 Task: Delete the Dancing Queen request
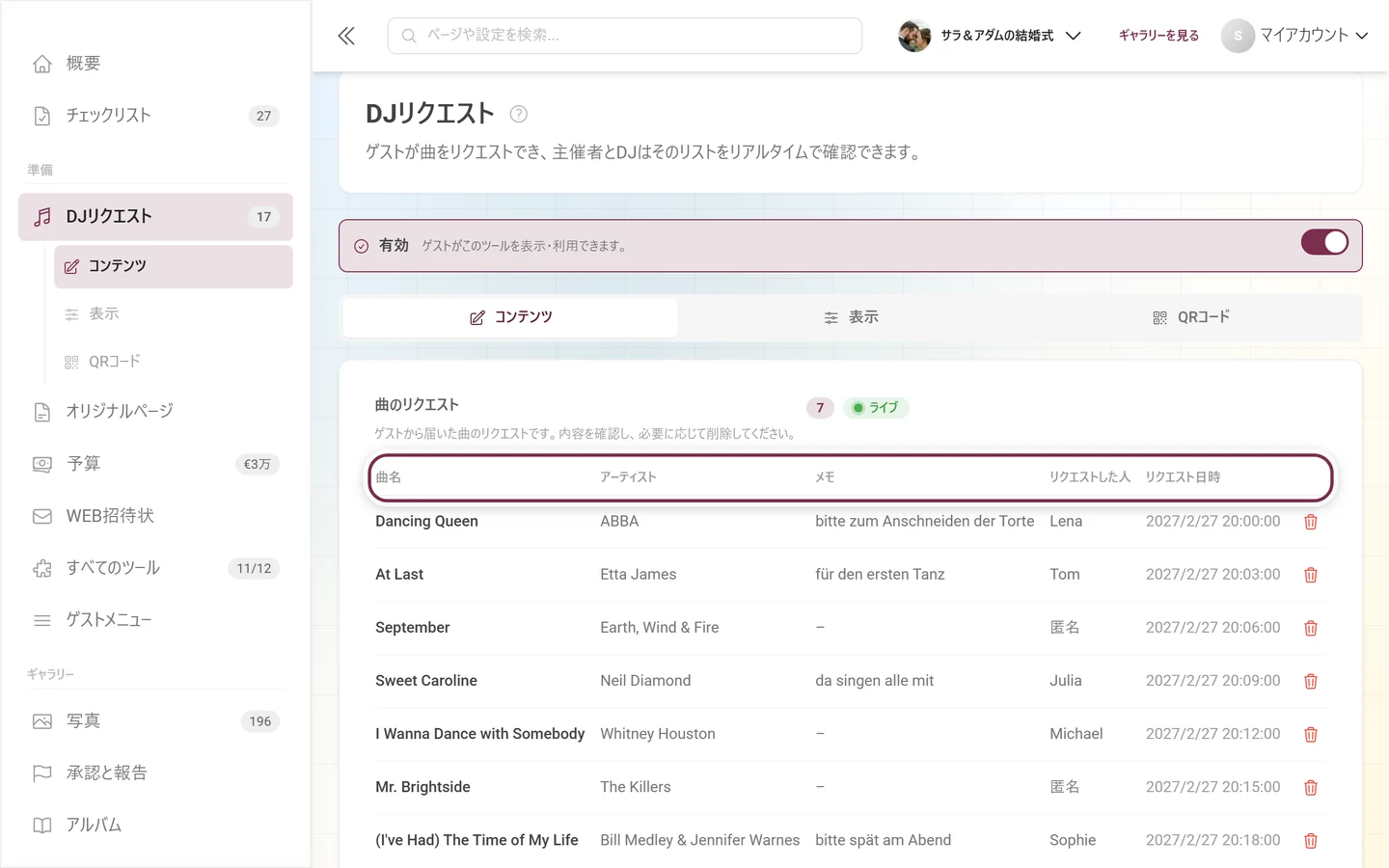pyautogui.click(x=1311, y=522)
